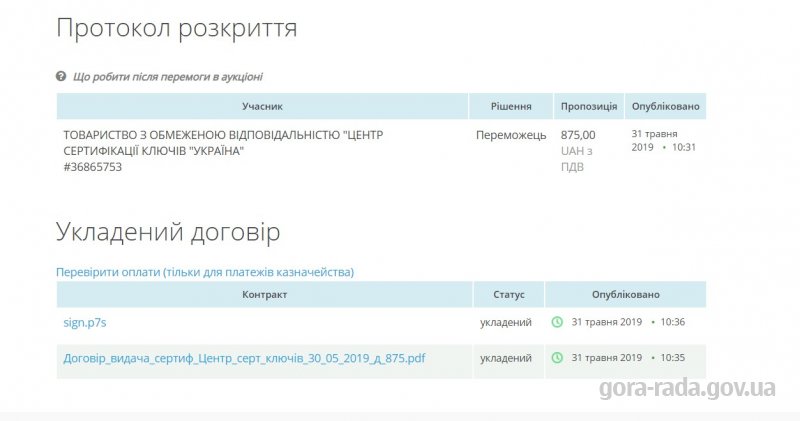The height and width of the screenshot is (421, 800).
Task: Select the 'Контракт' column header
Action: pos(264,294)
